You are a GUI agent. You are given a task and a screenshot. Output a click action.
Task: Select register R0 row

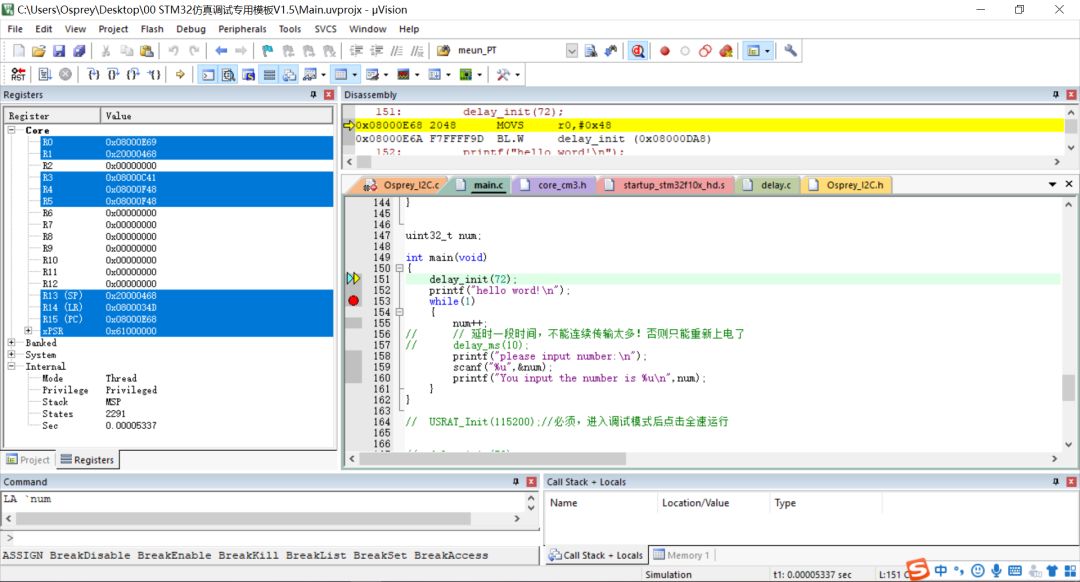pyautogui.click(x=187, y=142)
